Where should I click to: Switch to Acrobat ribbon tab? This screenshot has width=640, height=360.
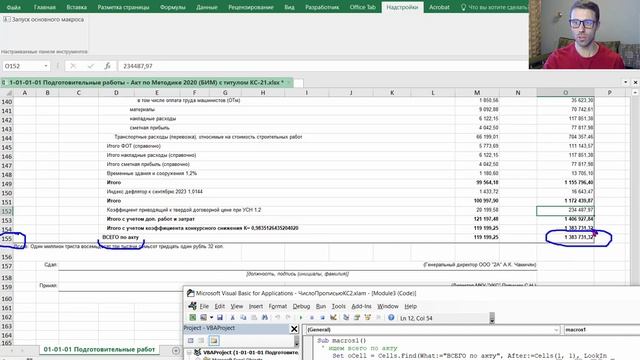[x=439, y=7]
